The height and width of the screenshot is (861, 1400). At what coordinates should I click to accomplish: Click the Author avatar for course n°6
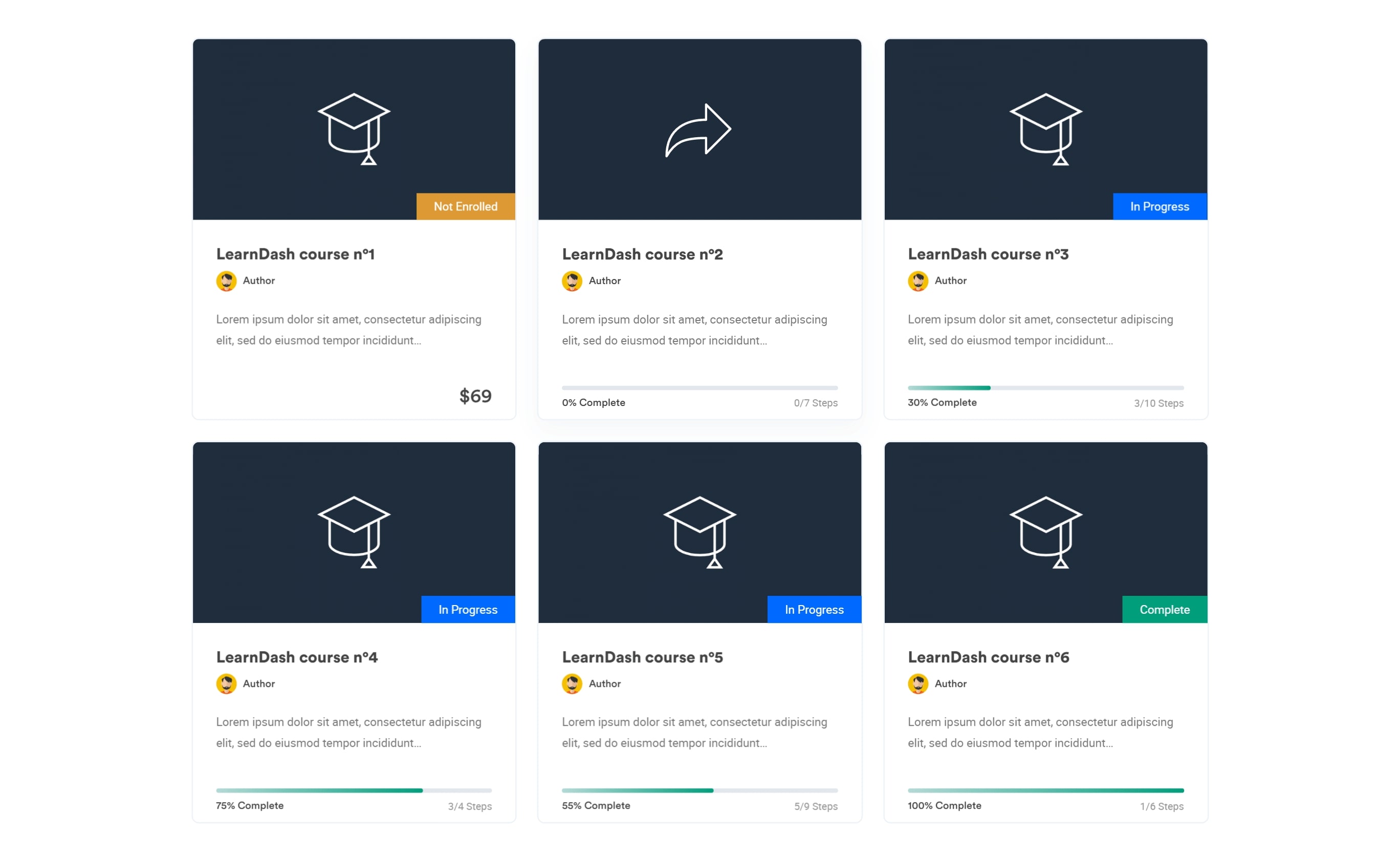[917, 684]
